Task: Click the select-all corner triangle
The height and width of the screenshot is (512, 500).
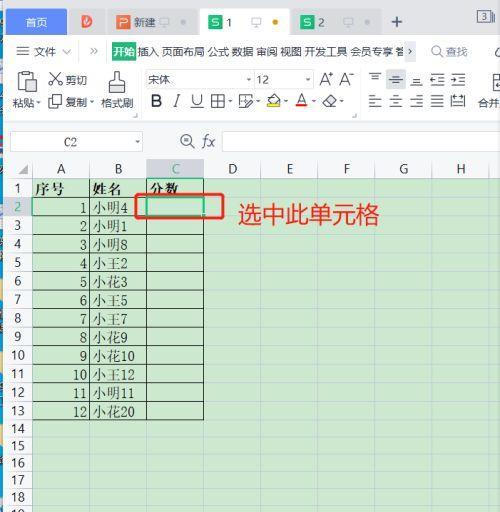Action: tap(23, 169)
